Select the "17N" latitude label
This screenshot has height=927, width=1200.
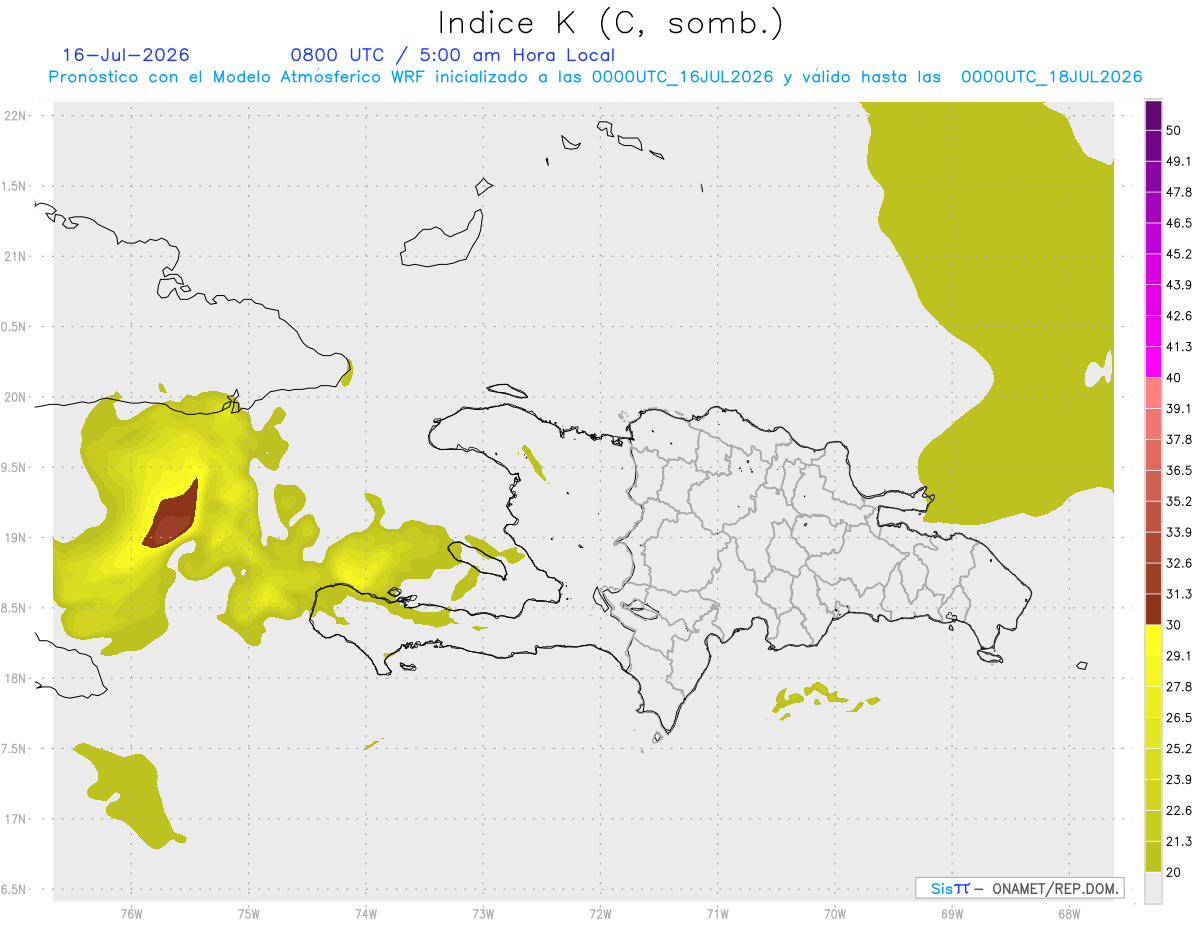coord(17,819)
